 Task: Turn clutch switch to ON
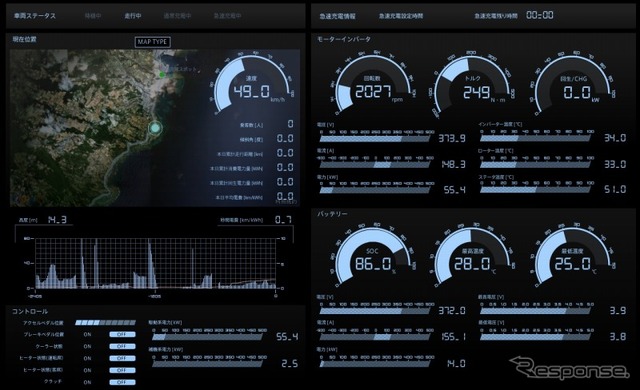[x=87, y=382]
